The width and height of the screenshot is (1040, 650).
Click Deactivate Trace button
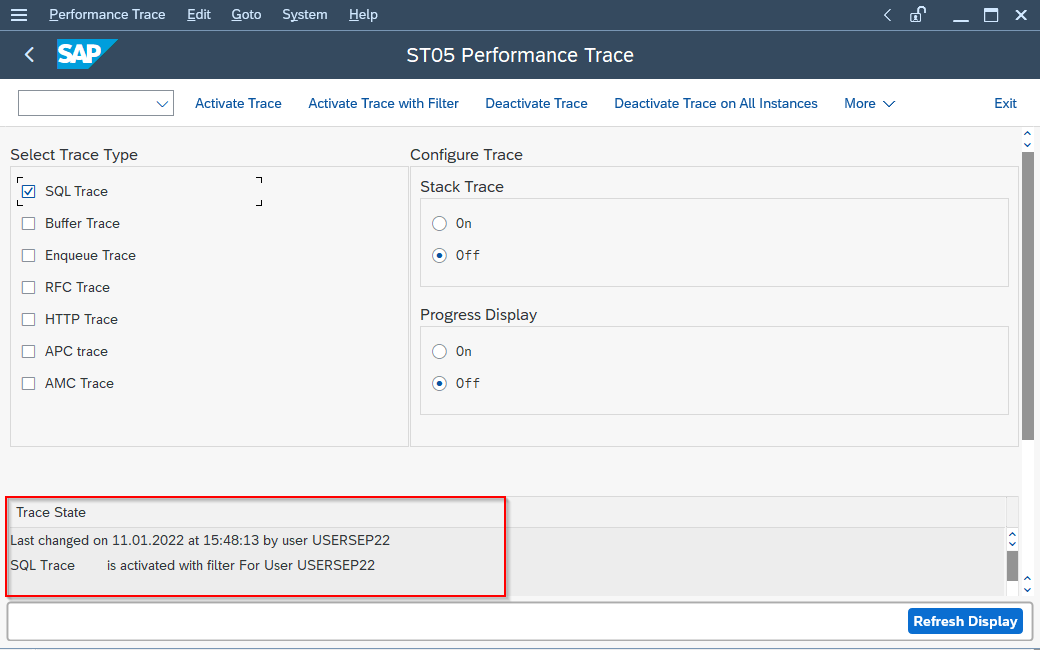(x=536, y=104)
